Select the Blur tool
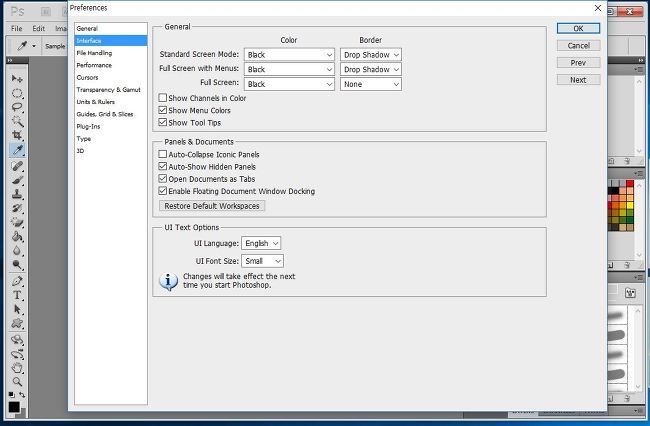The height and width of the screenshot is (426, 650). [17, 250]
